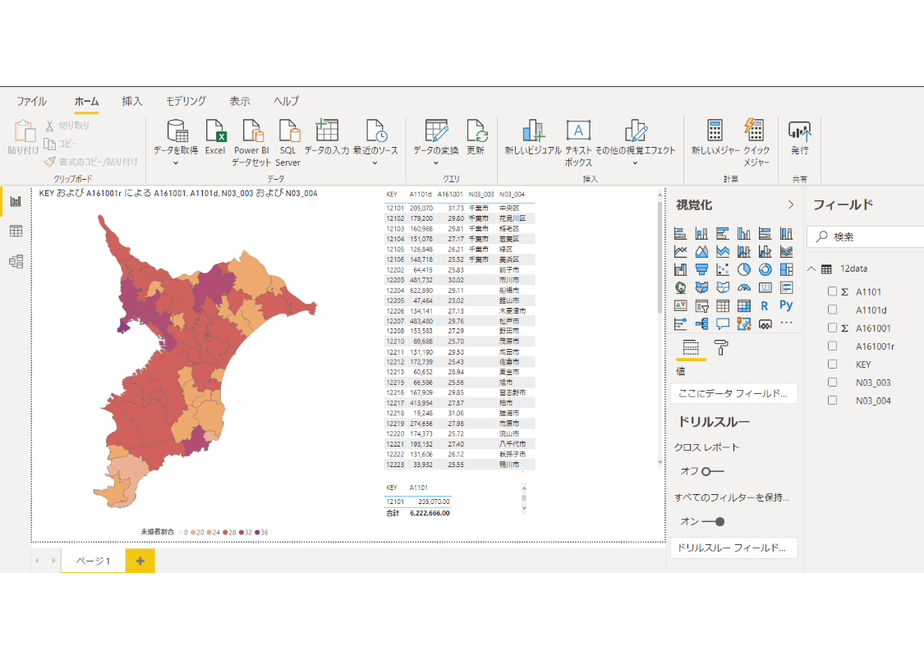Switch to the Data view sidebar icon
This screenshot has height=660, width=924.
click(x=16, y=231)
